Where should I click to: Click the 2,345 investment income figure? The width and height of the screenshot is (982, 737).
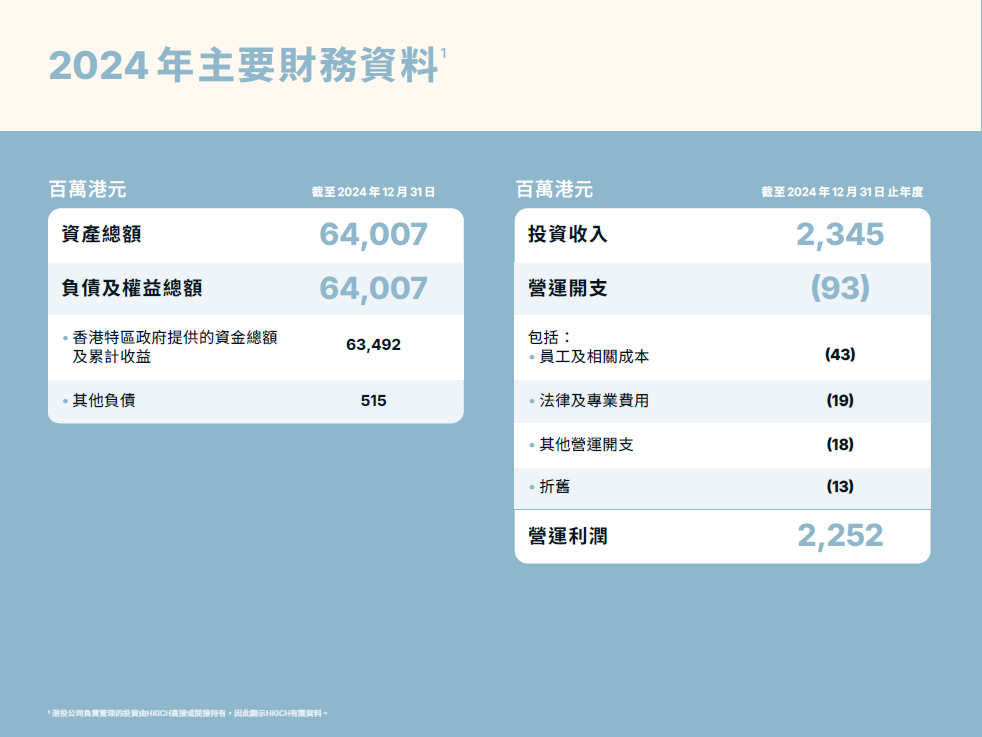(840, 235)
